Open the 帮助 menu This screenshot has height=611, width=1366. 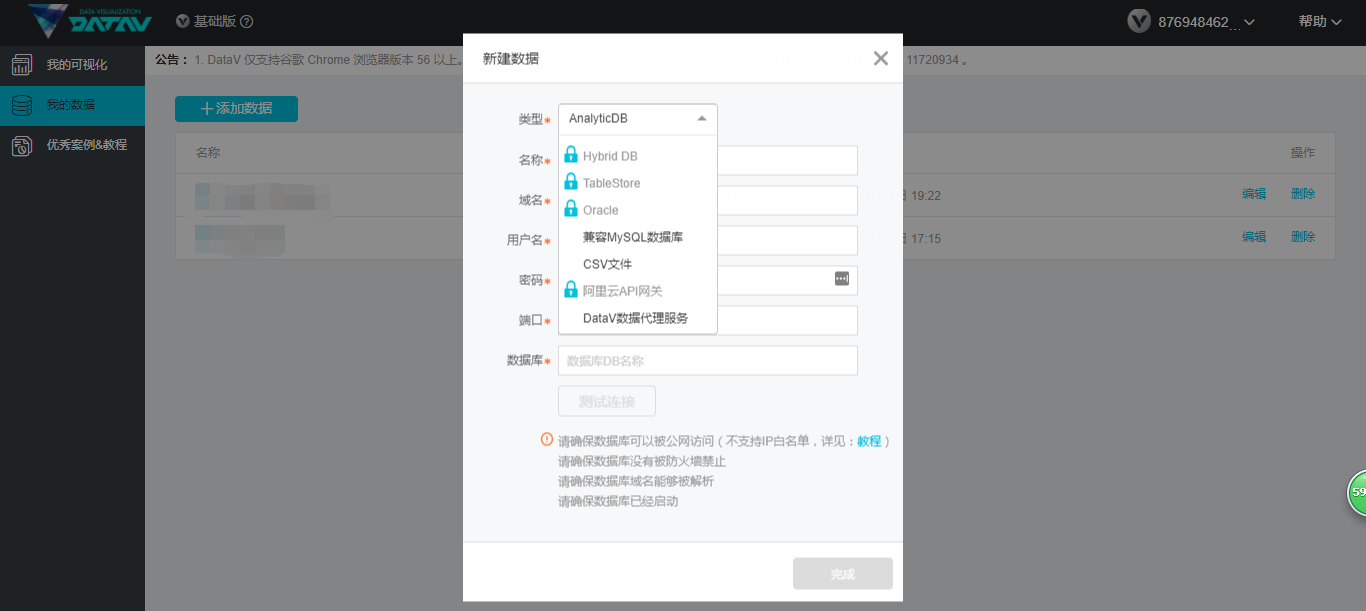(x=1319, y=21)
